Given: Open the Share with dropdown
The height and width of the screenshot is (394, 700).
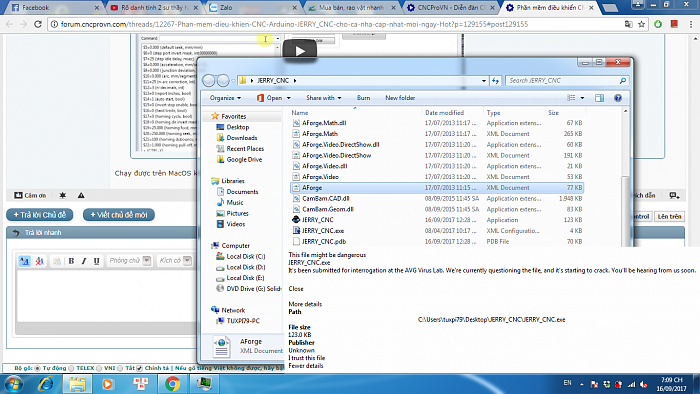Looking at the screenshot, I should click(x=324, y=98).
